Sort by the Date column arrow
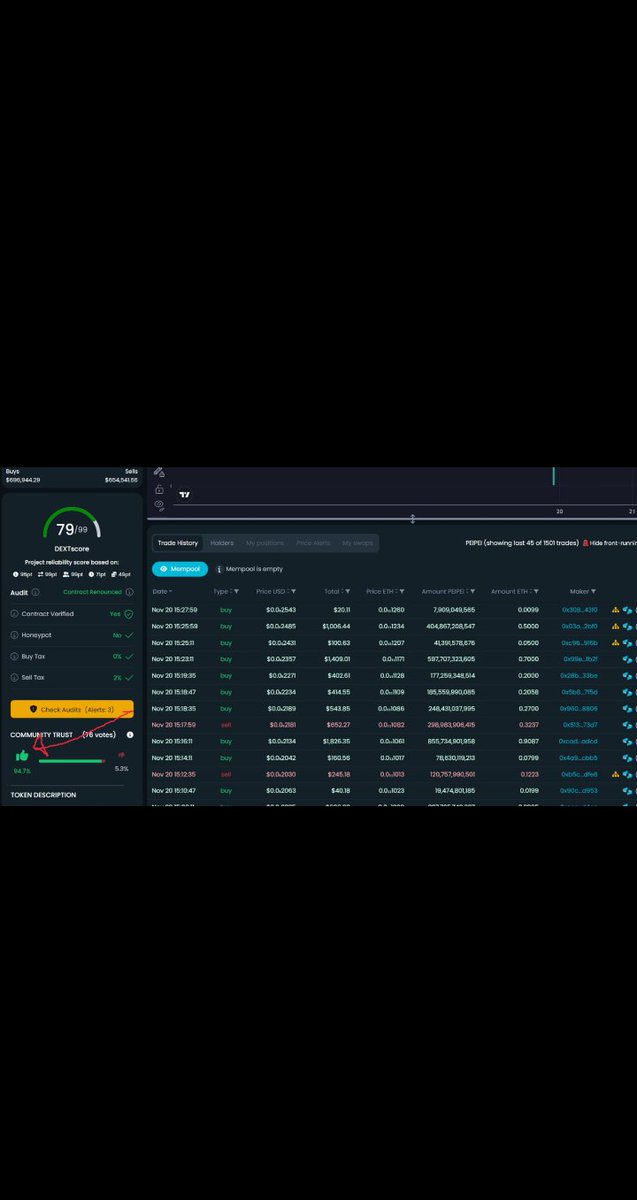Viewport: 637px width, 1200px height. point(171,592)
